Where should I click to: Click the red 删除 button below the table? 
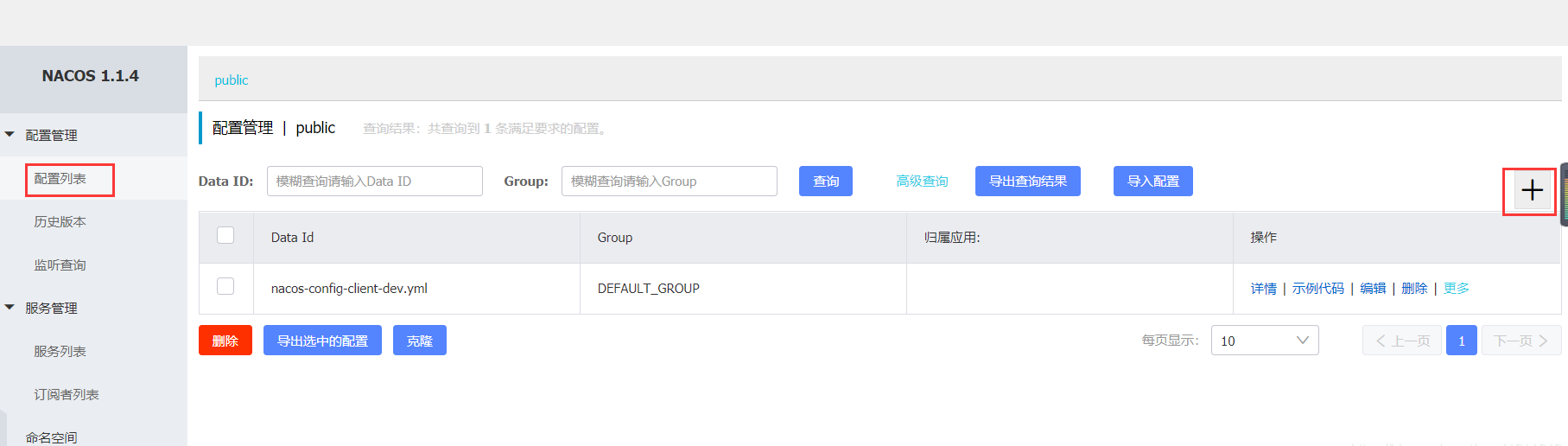(225, 341)
